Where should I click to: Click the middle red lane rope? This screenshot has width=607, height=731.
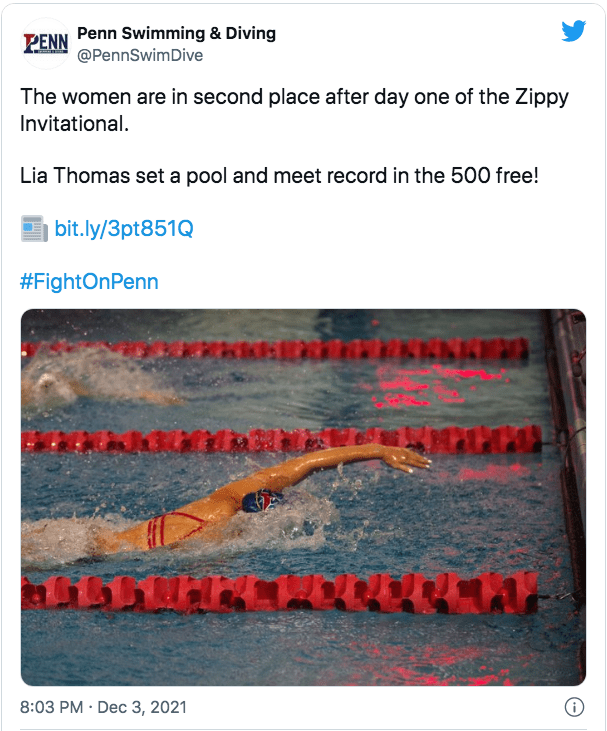280,439
